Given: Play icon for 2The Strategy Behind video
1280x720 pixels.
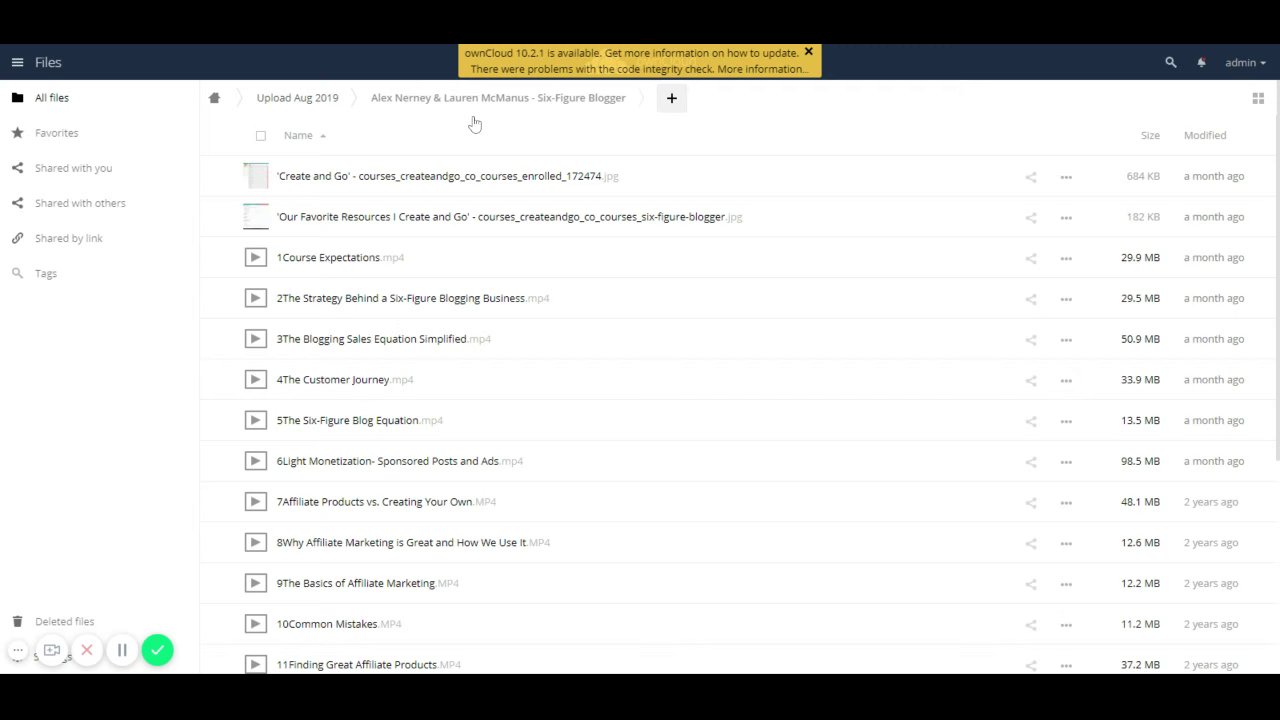Looking at the screenshot, I should point(256,298).
